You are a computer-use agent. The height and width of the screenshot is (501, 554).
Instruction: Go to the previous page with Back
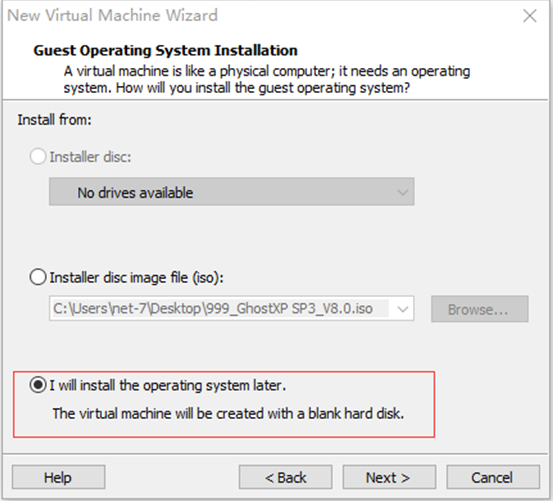(285, 477)
